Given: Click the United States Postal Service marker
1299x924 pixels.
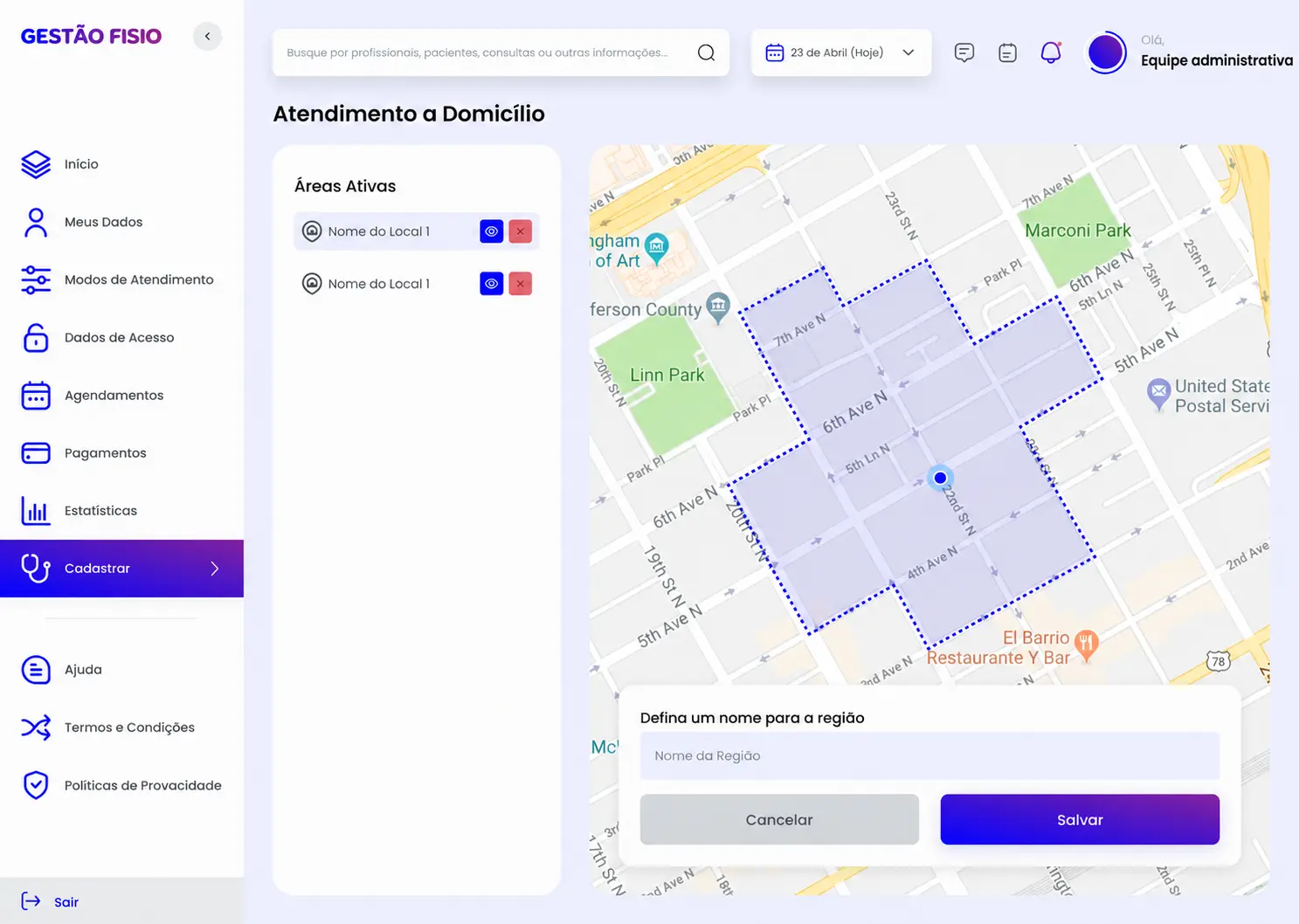Looking at the screenshot, I should point(1158,394).
